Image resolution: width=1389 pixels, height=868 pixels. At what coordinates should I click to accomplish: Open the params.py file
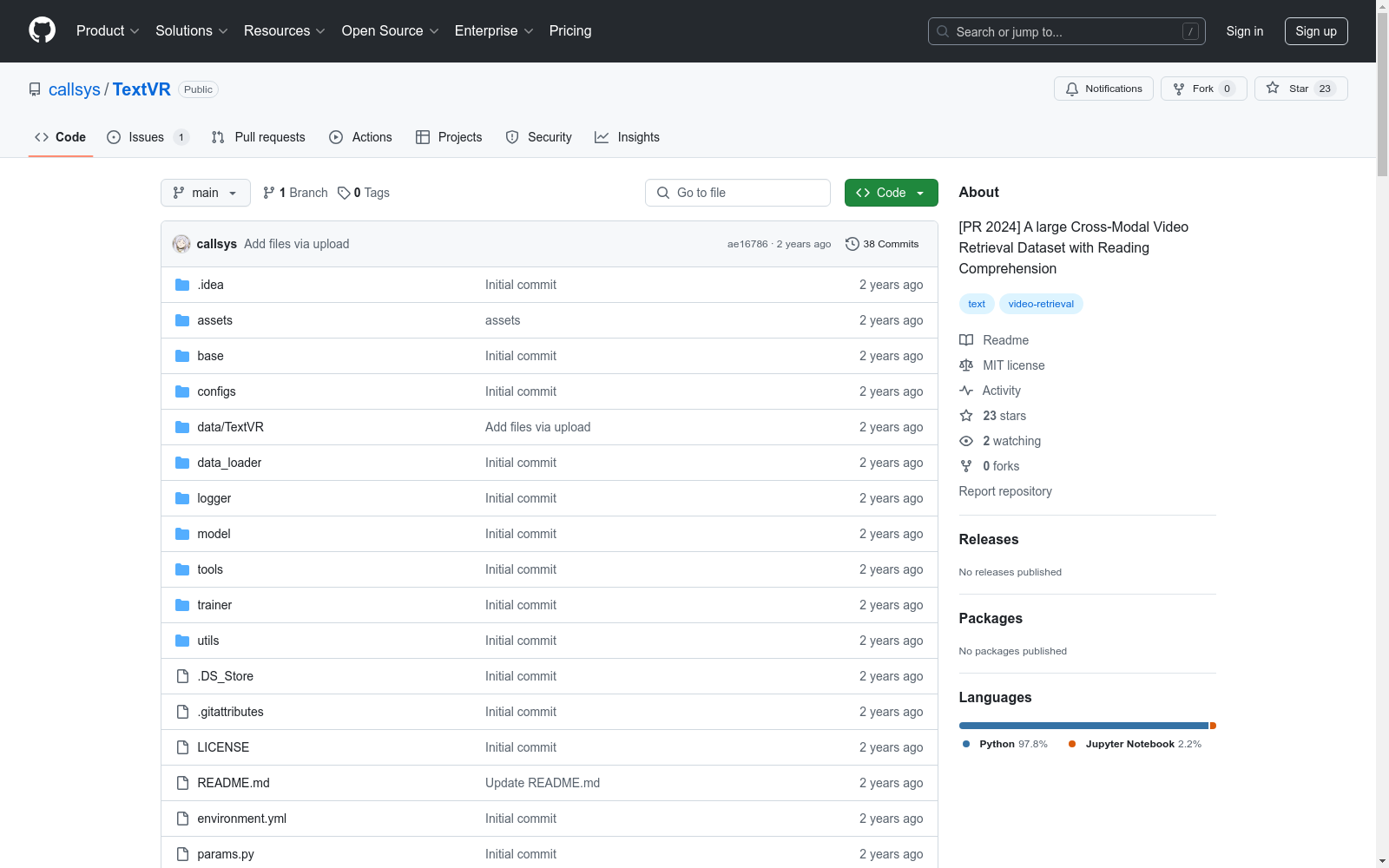[226, 854]
